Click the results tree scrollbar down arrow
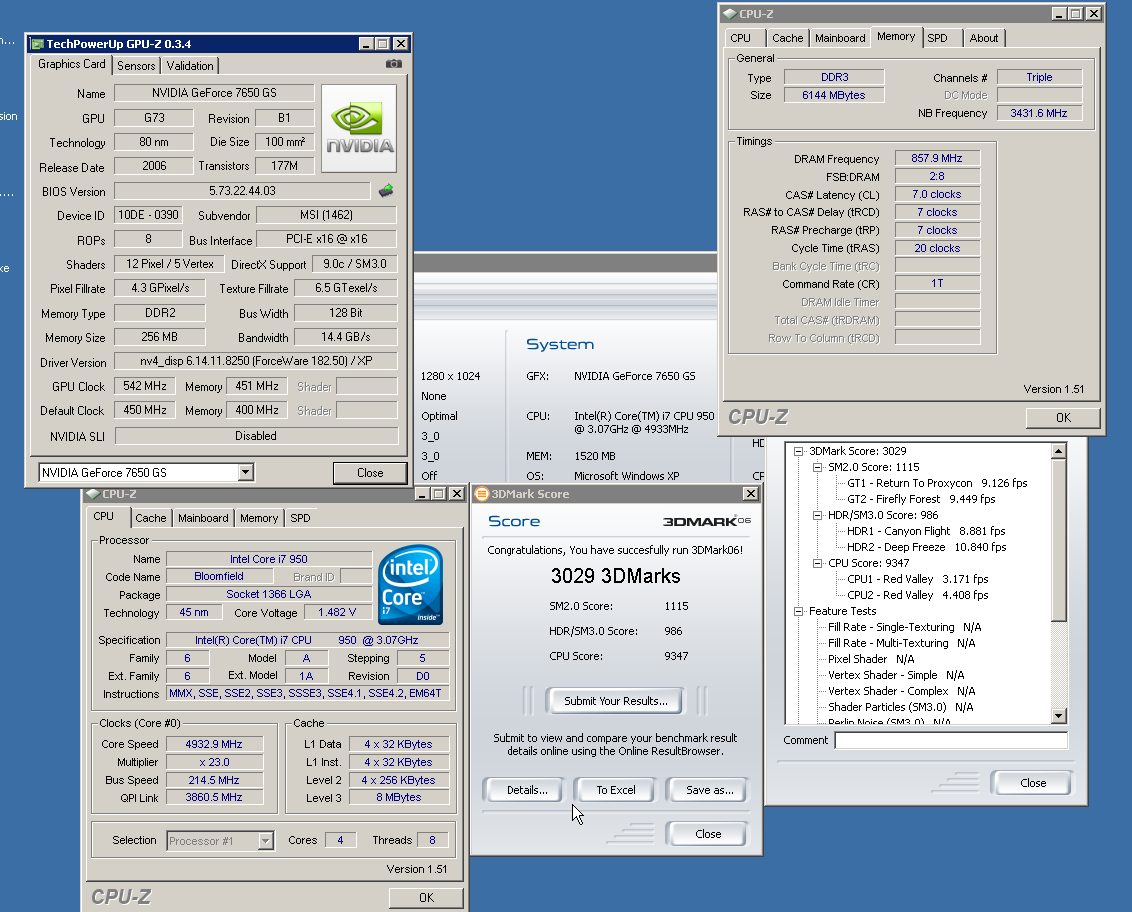1132x912 pixels. 1058,716
